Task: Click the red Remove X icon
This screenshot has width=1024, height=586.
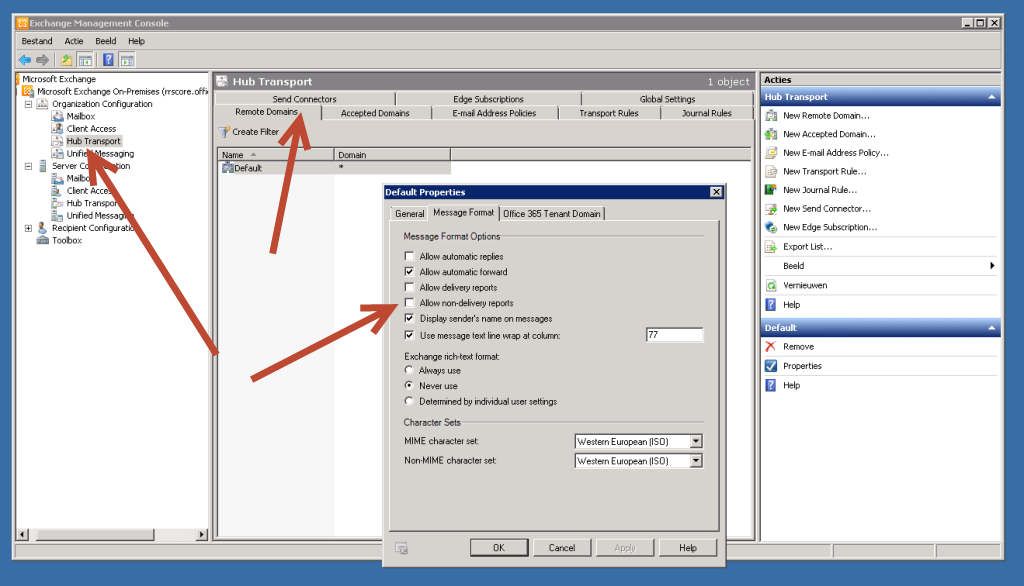Action: 771,347
